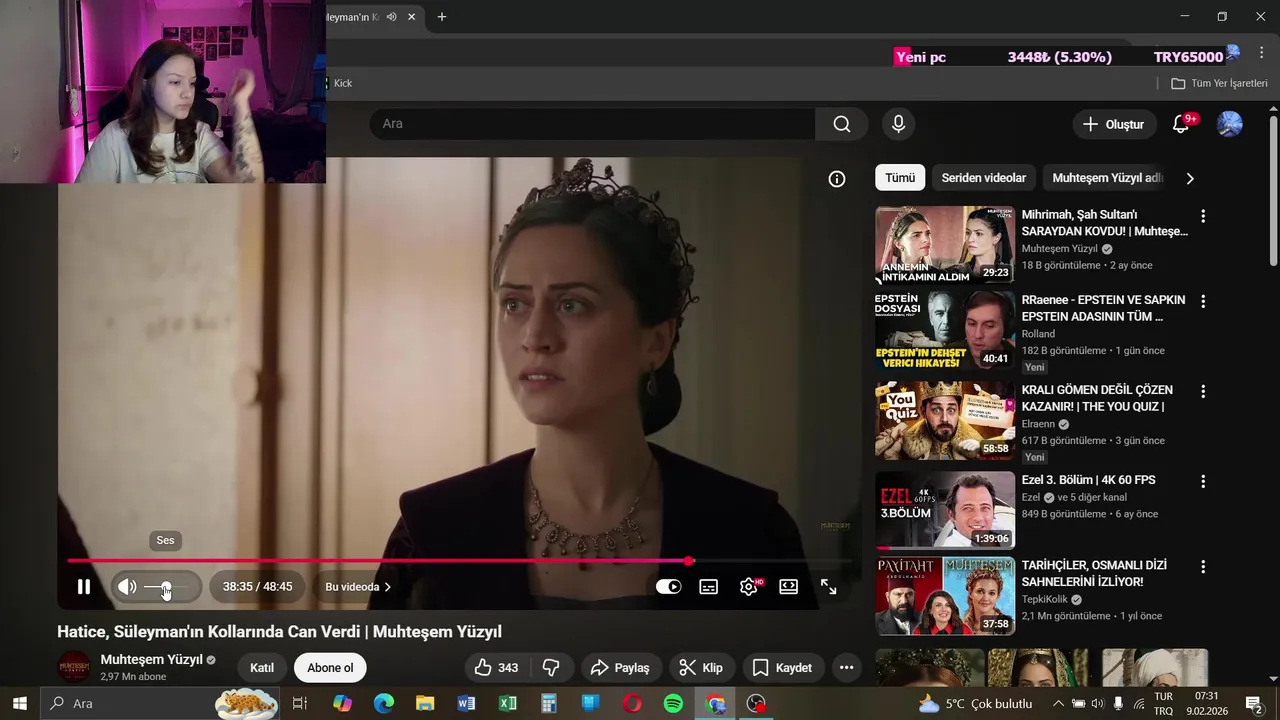
Task: Save video with Kaydet button
Action: coord(782,668)
